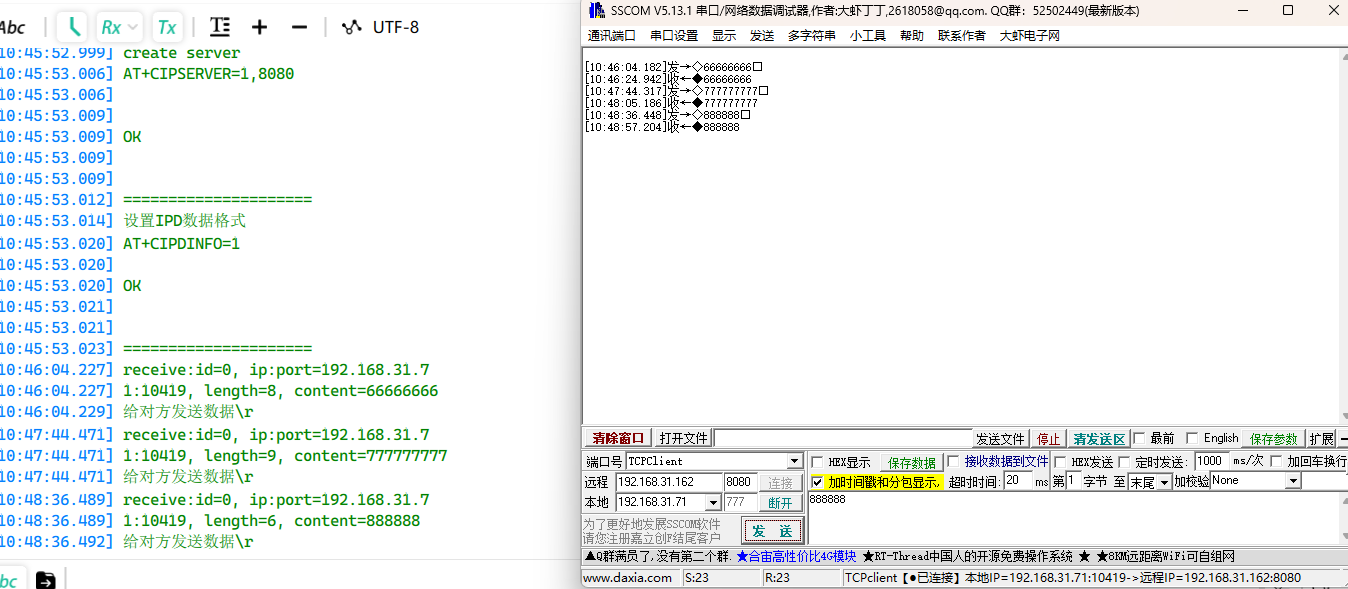The height and width of the screenshot is (589, 1348).
Task: Click the plus icon in terminal toolbar
Action: tap(259, 27)
